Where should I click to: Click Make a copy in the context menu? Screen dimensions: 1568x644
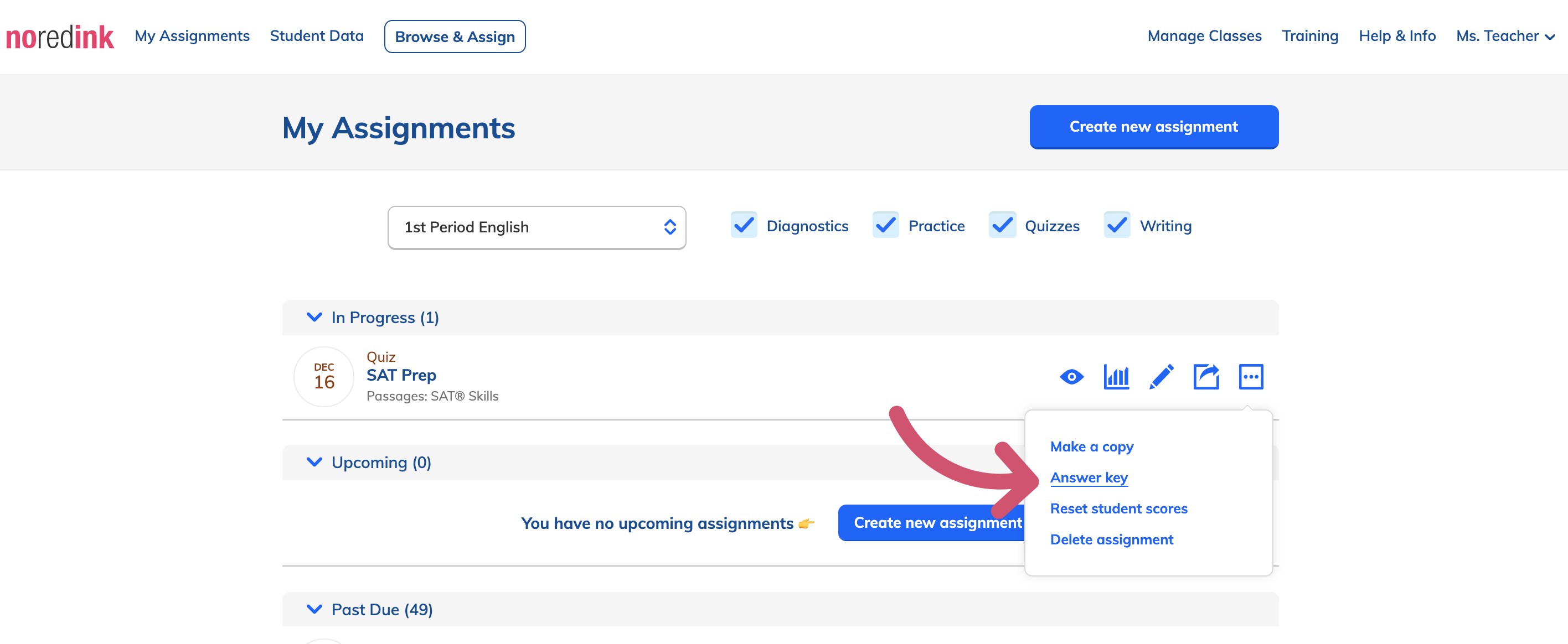1091,447
